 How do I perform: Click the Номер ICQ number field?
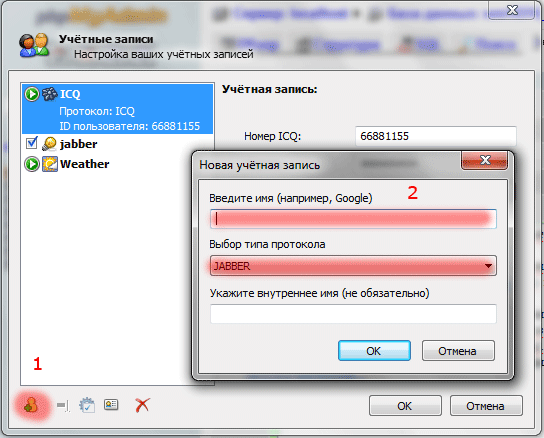pos(436,136)
